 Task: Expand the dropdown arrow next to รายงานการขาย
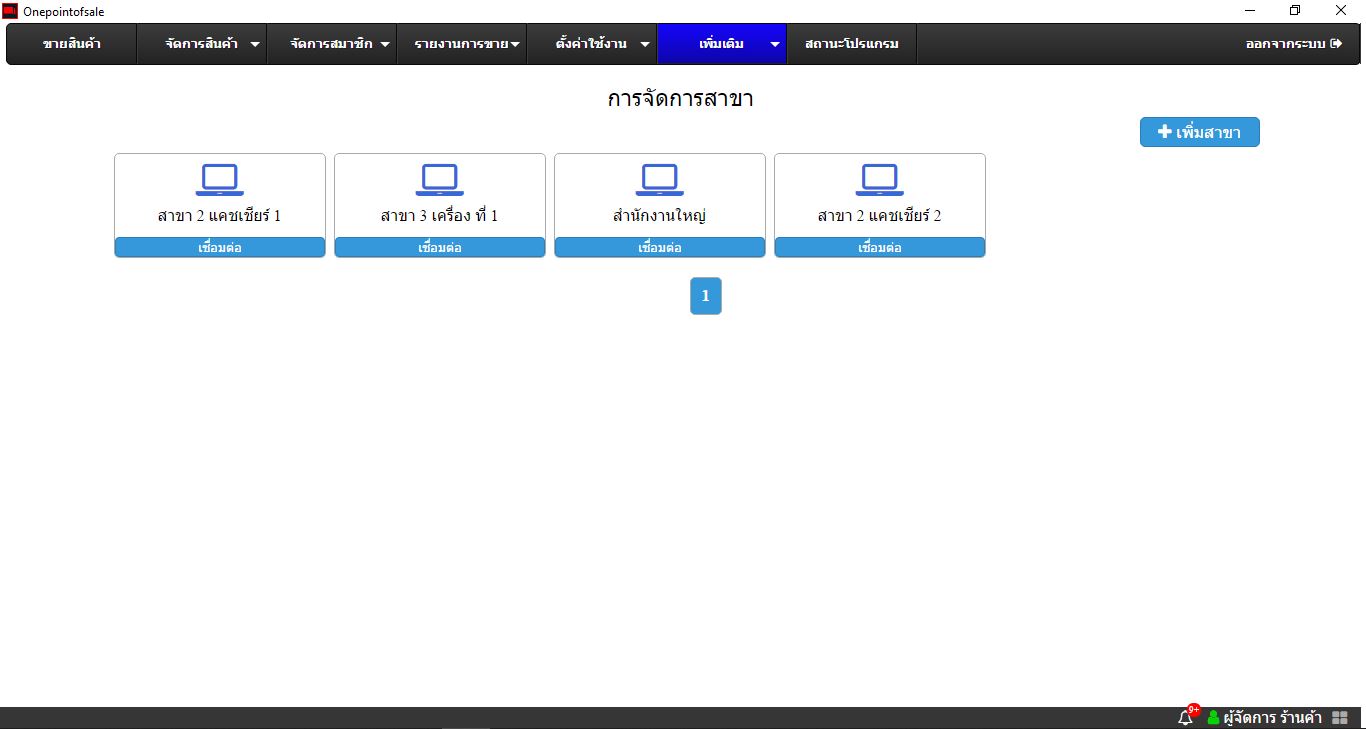(515, 45)
